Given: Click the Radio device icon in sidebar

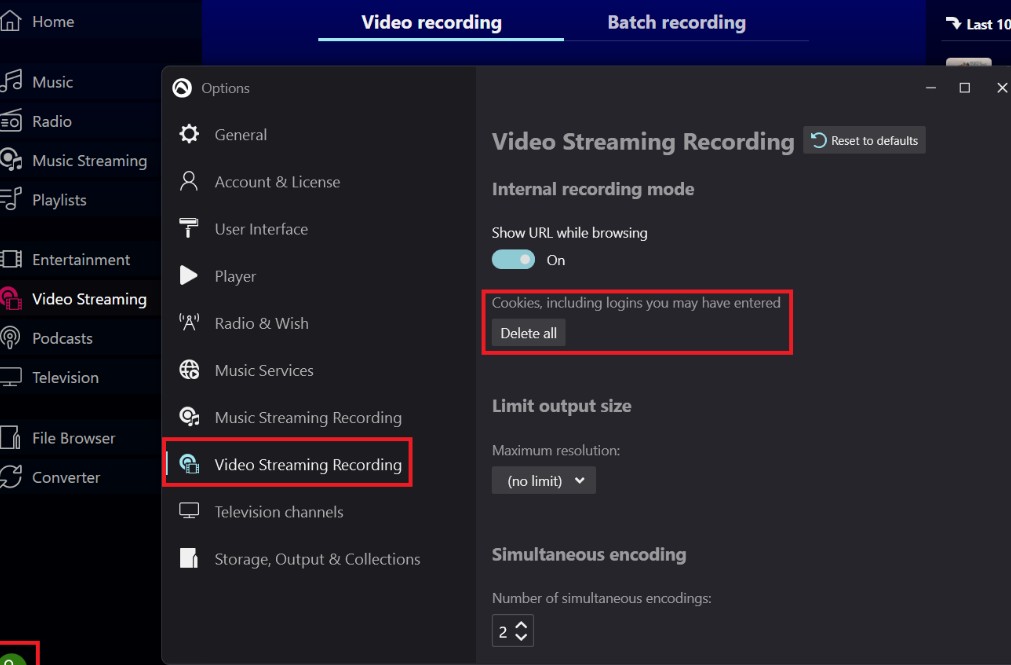Looking at the screenshot, I should (x=11, y=121).
